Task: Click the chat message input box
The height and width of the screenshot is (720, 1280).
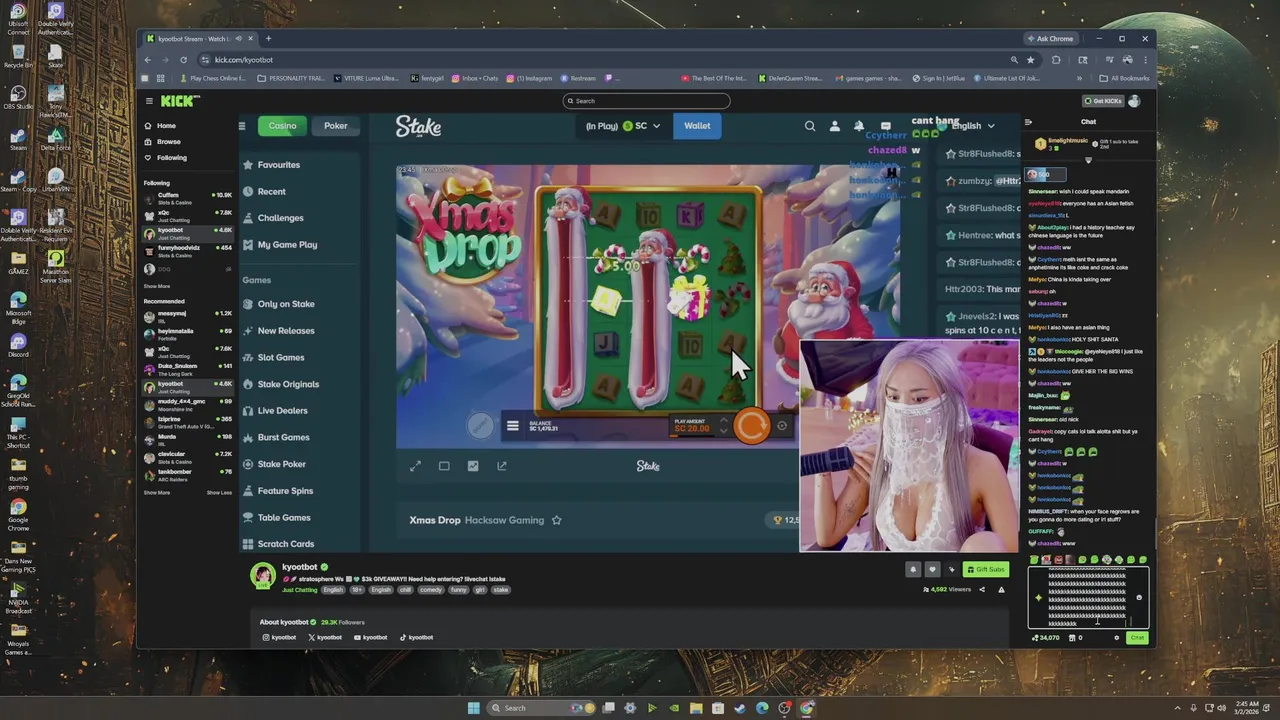Action: click(x=1088, y=598)
